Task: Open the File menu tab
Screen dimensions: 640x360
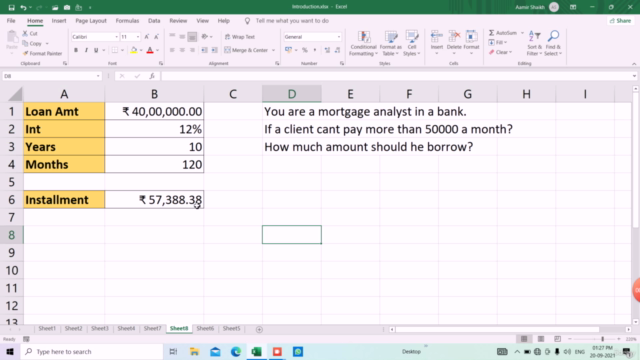Action: point(11,21)
